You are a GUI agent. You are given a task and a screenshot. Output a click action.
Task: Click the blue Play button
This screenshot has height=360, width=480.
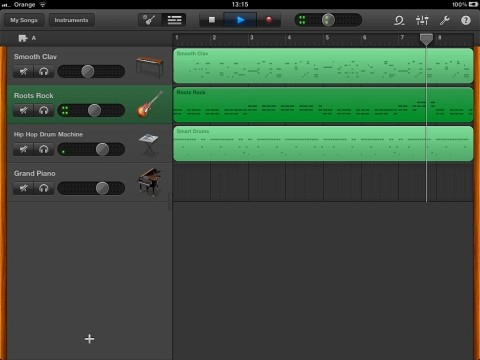[x=240, y=20]
